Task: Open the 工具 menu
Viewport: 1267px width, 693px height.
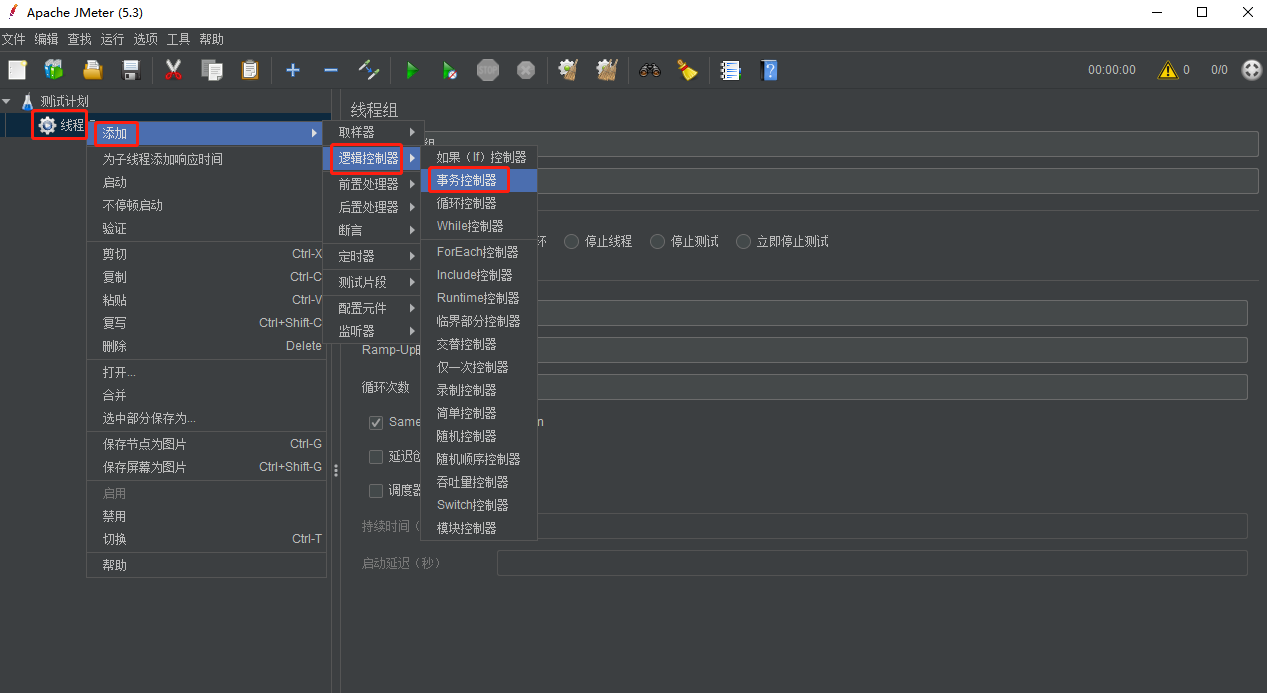Action: [x=178, y=39]
